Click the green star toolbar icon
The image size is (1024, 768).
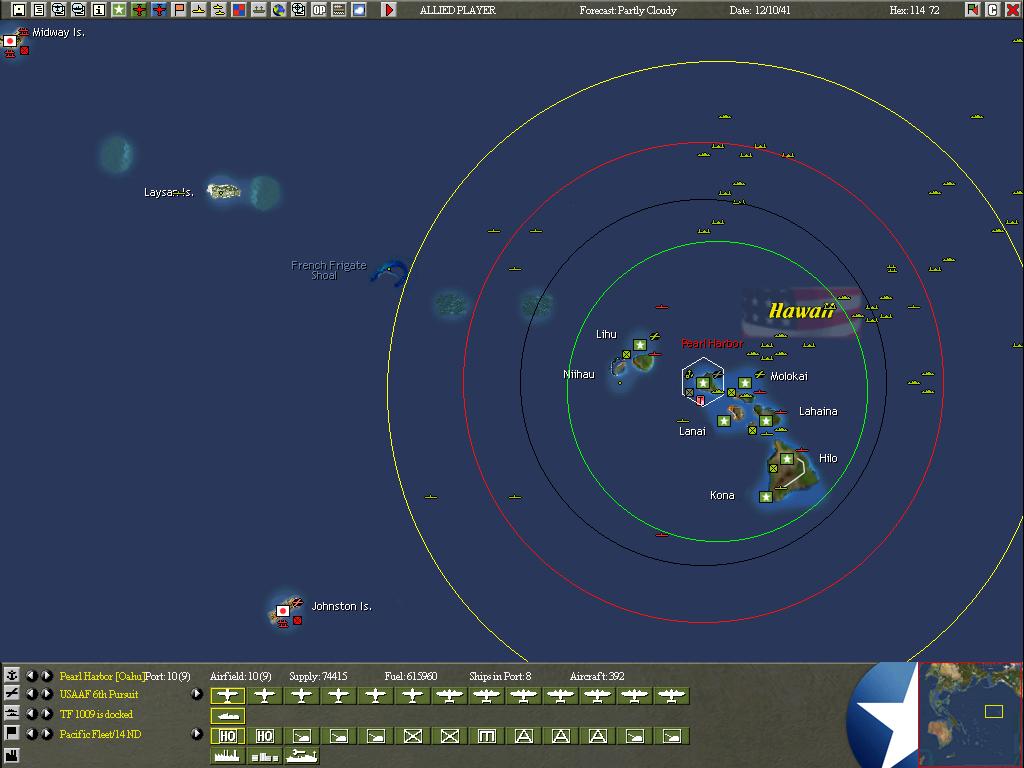(x=119, y=10)
